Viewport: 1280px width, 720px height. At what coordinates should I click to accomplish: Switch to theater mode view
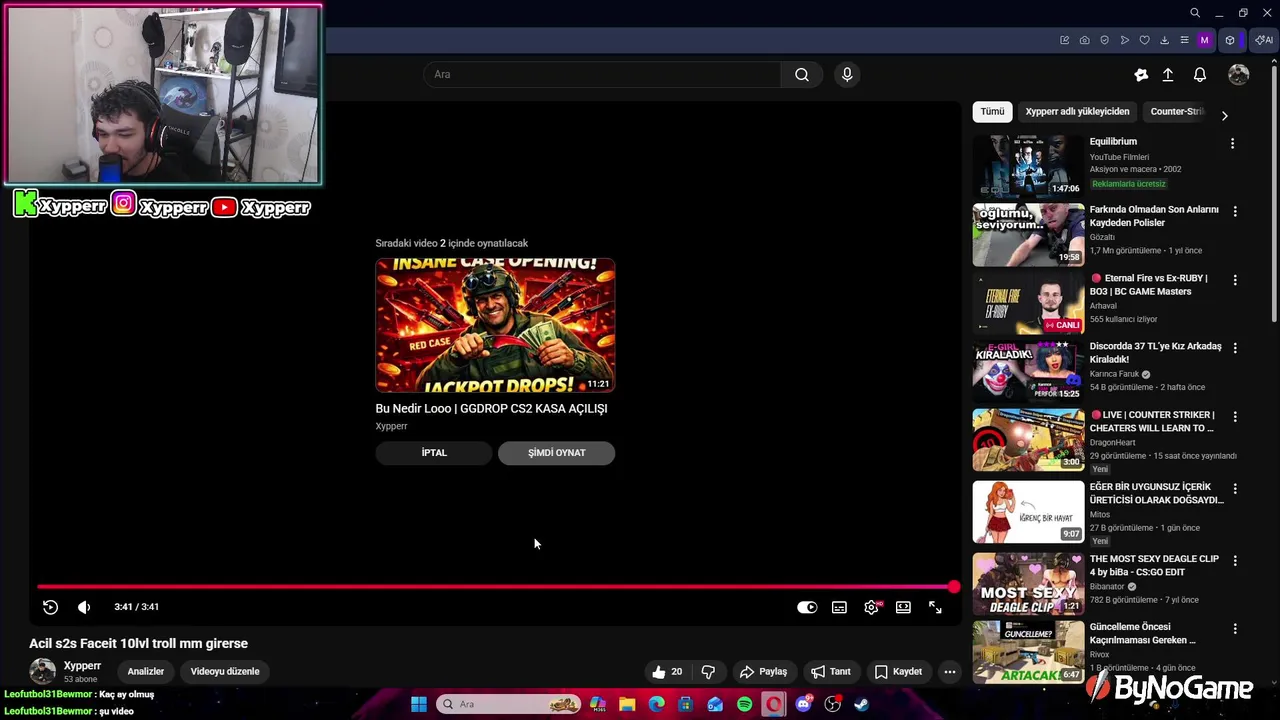903,607
